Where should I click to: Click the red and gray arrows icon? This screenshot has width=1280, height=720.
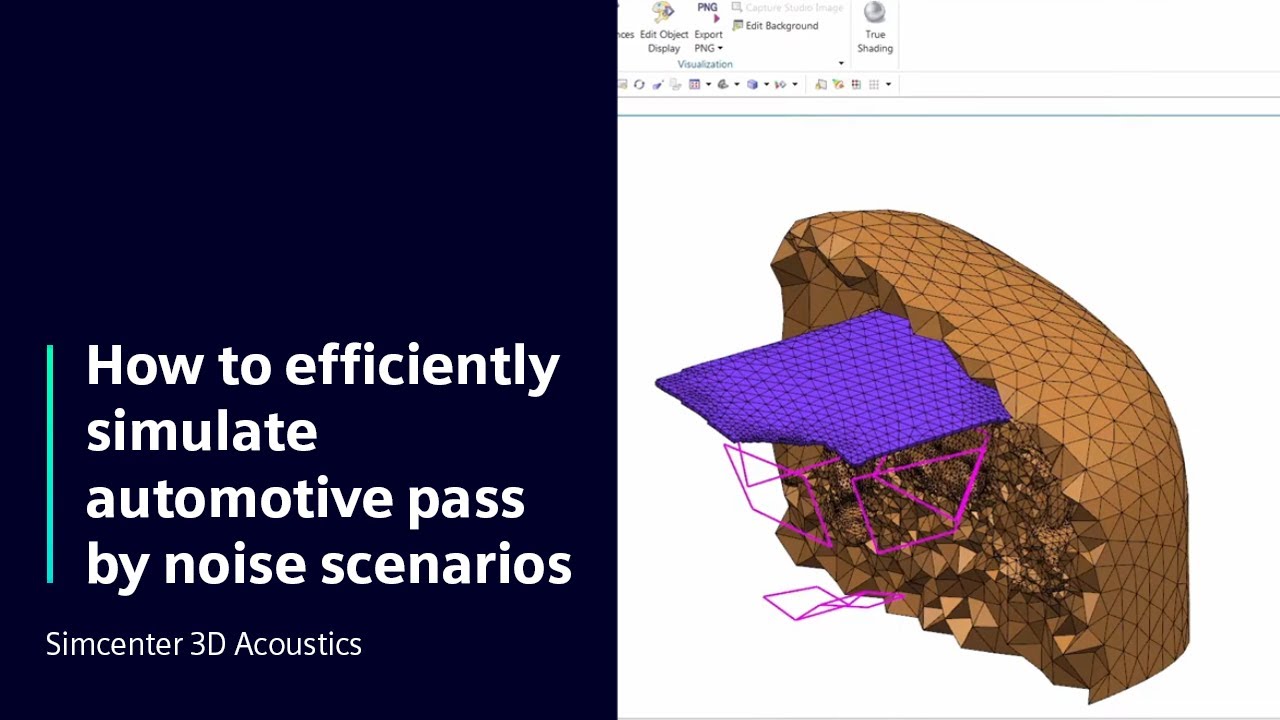tap(781, 85)
